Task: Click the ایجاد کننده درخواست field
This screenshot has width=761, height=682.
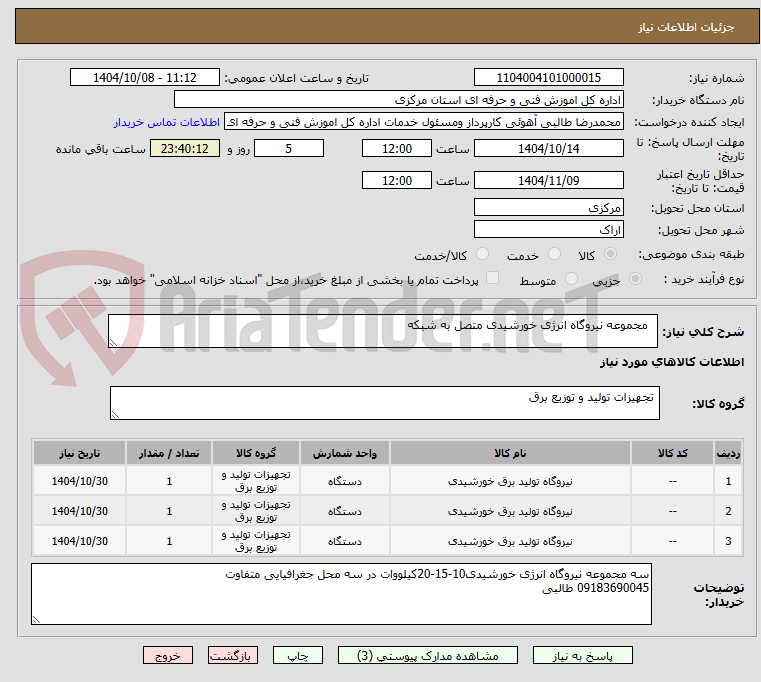Action: pyautogui.click(x=423, y=122)
